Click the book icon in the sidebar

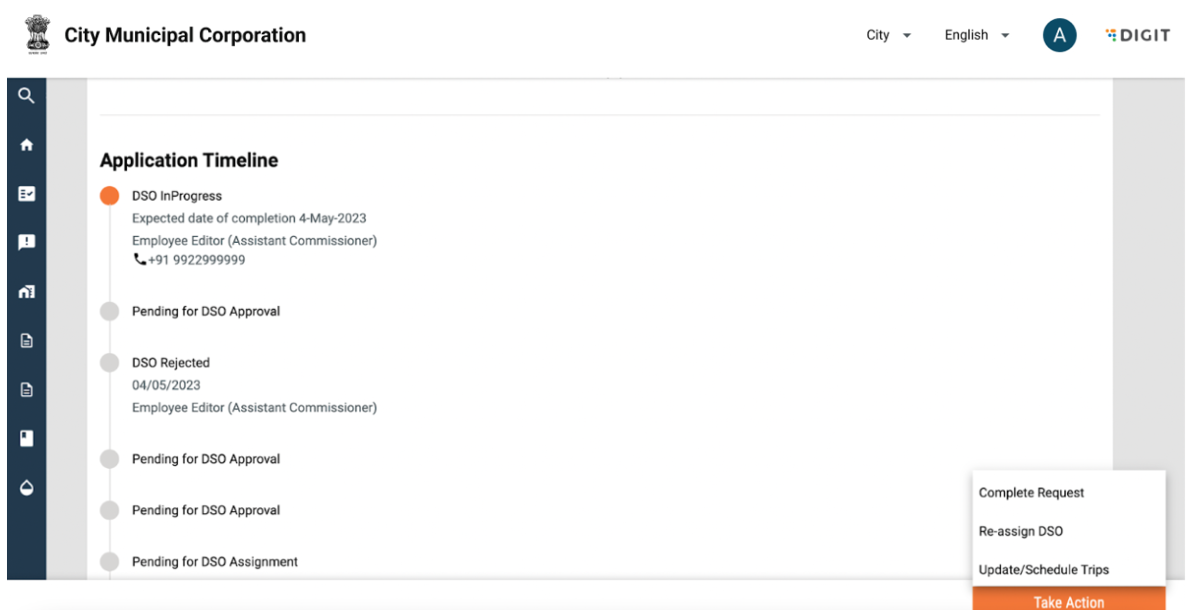[26, 438]
